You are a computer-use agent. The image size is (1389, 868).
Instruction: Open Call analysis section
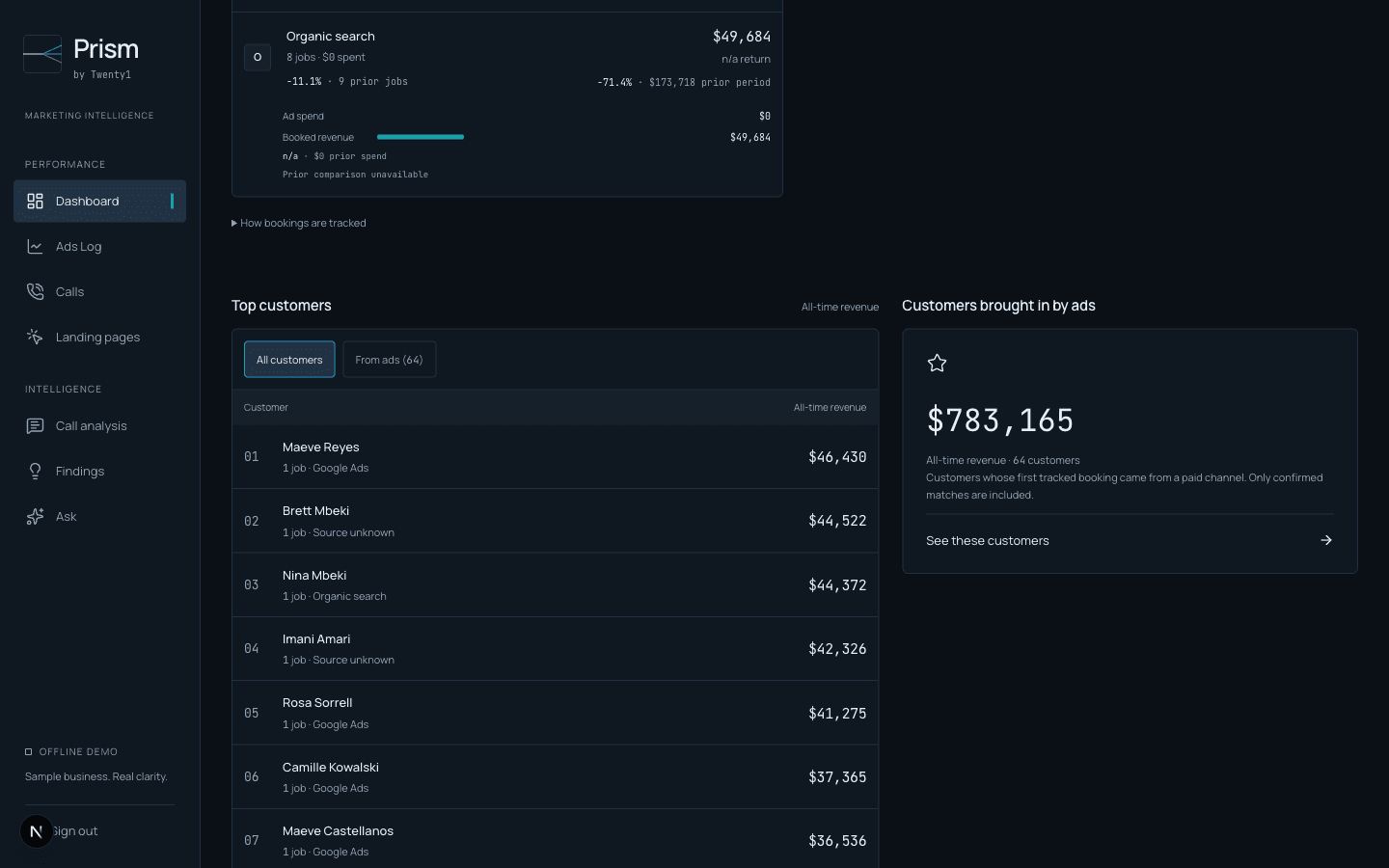point(99,425)
